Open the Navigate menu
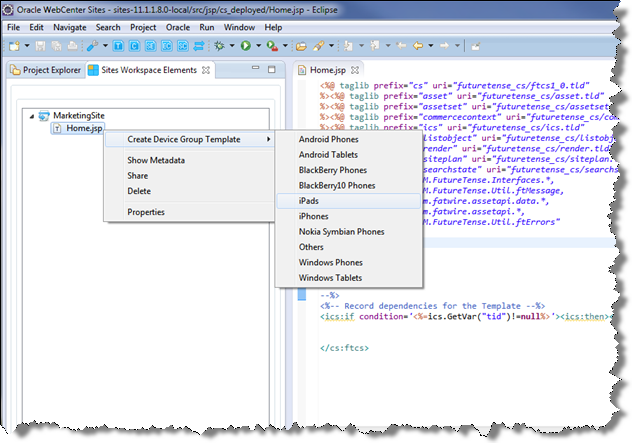632x443 pixels. (x=70, y=27)
